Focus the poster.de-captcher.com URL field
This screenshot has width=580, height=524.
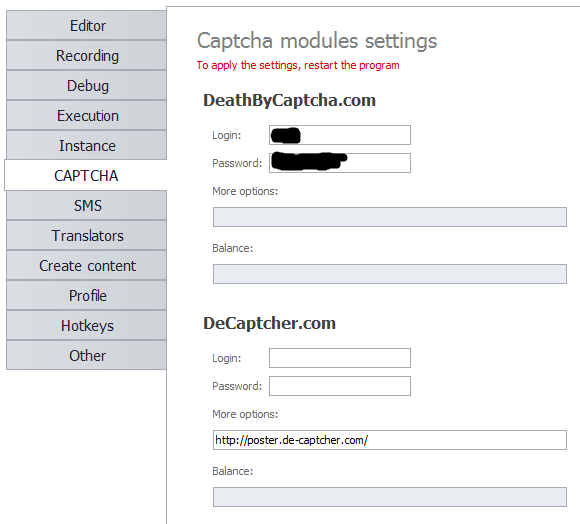[390, 440]
